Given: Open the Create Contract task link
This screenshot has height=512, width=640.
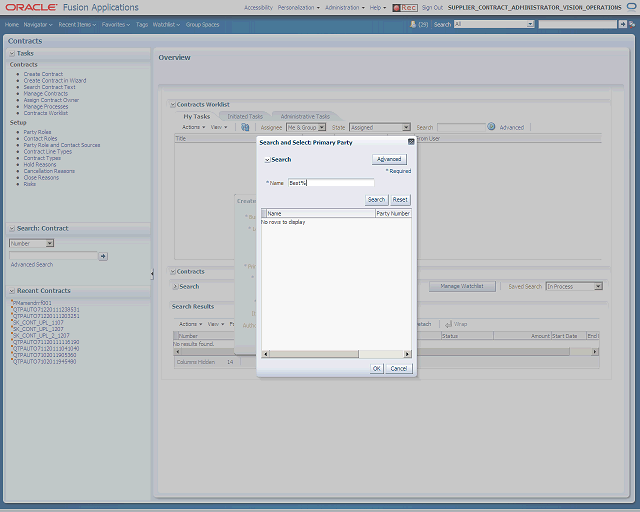Looking at the screenshot, I should coord(43,74).
